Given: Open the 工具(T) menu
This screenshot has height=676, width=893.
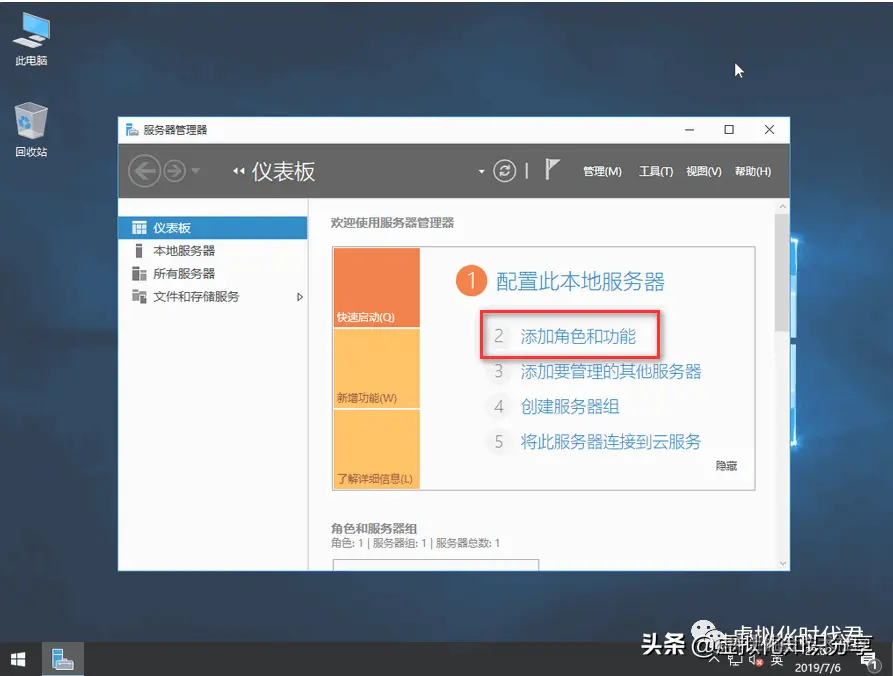Looking at the screenshot, I should [x=656, y=170].
